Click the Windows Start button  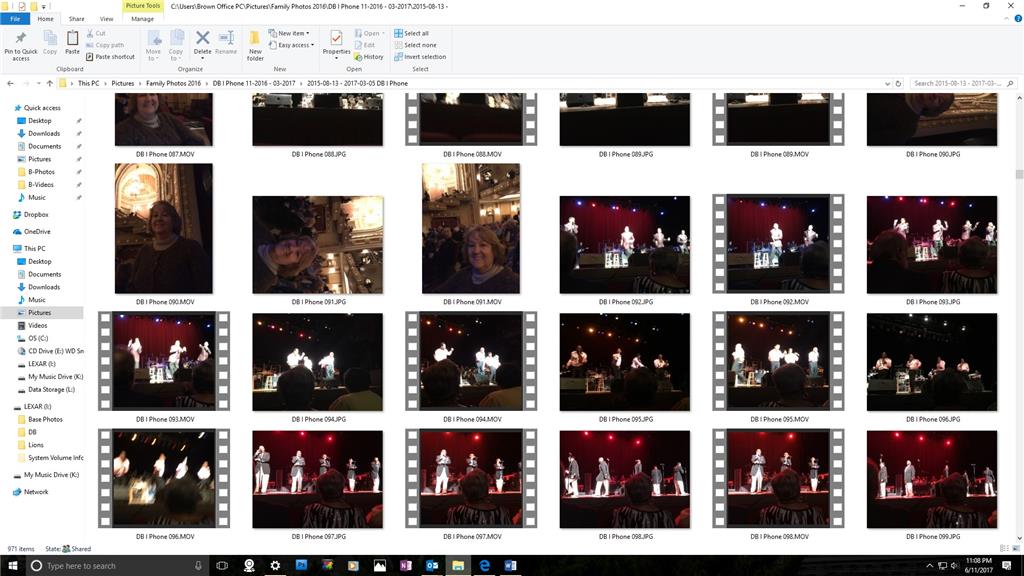click(12, 566)
